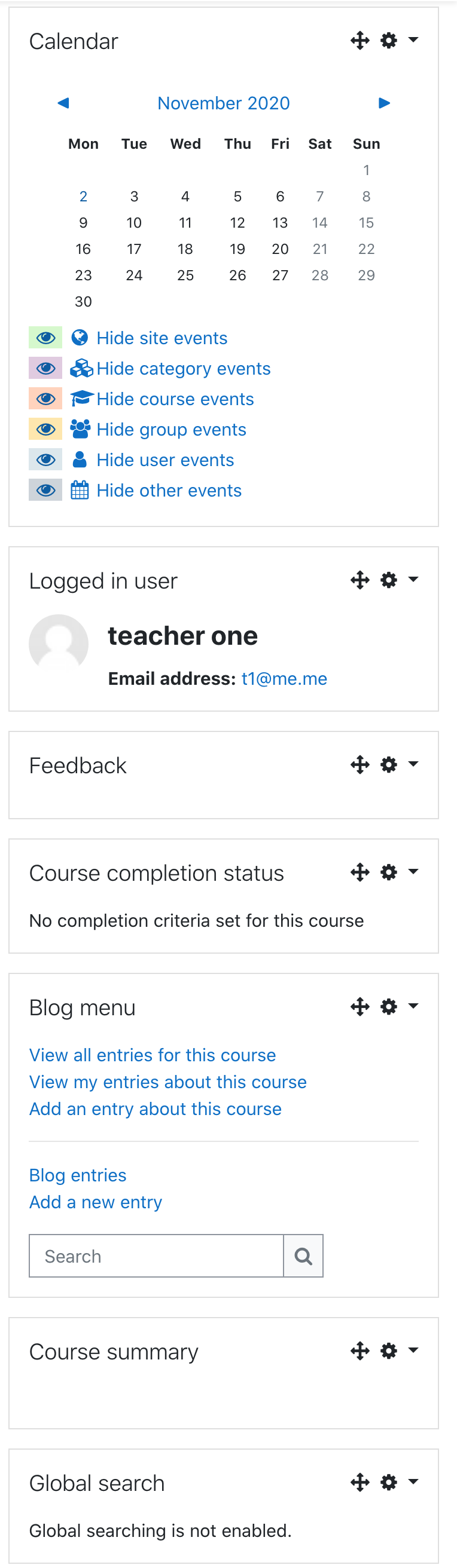Click the move icon of Global search block

tap(360, 1482)
